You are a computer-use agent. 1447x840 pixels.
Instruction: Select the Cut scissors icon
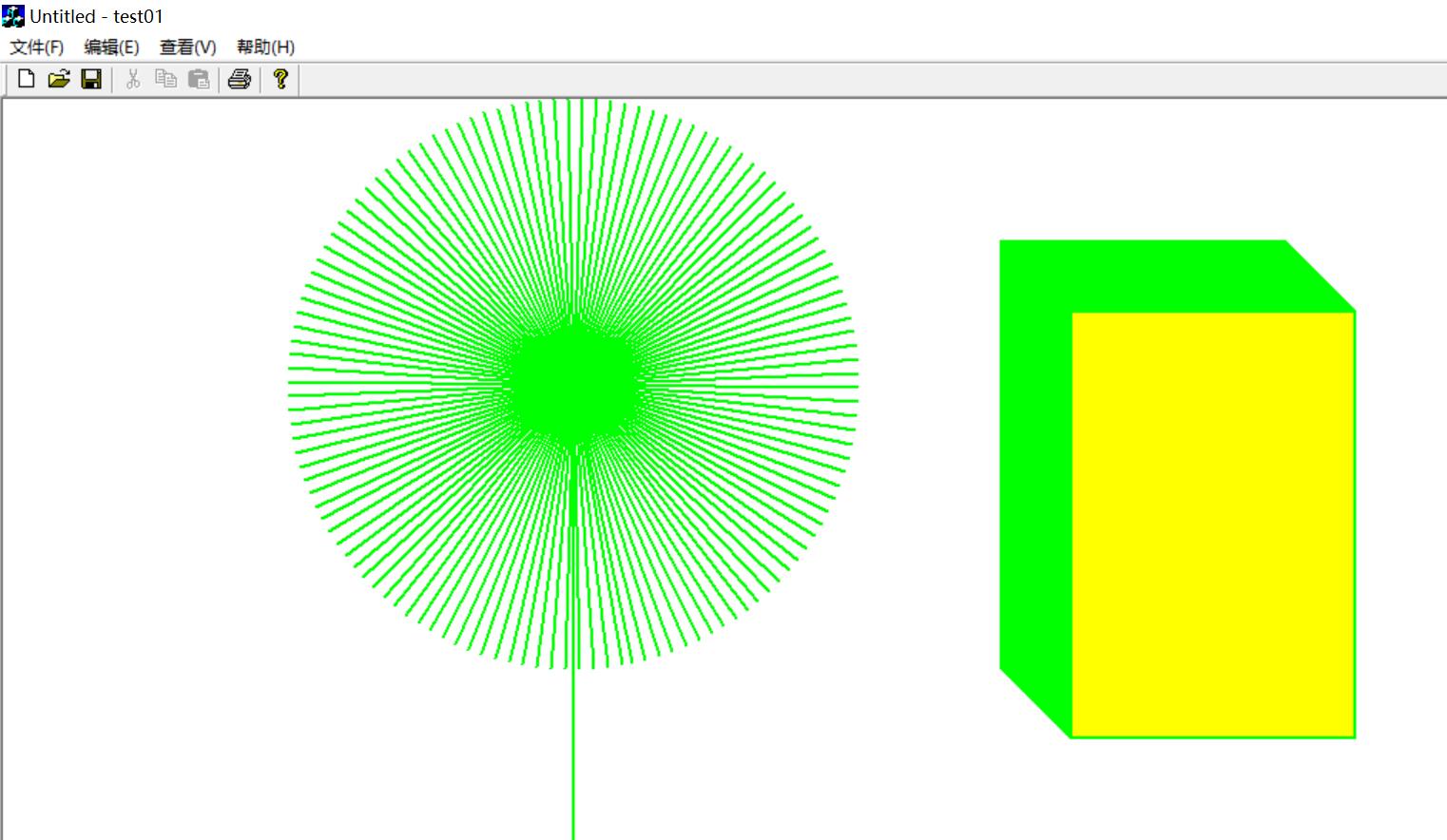pyautogui.click(x=133, y=80)
